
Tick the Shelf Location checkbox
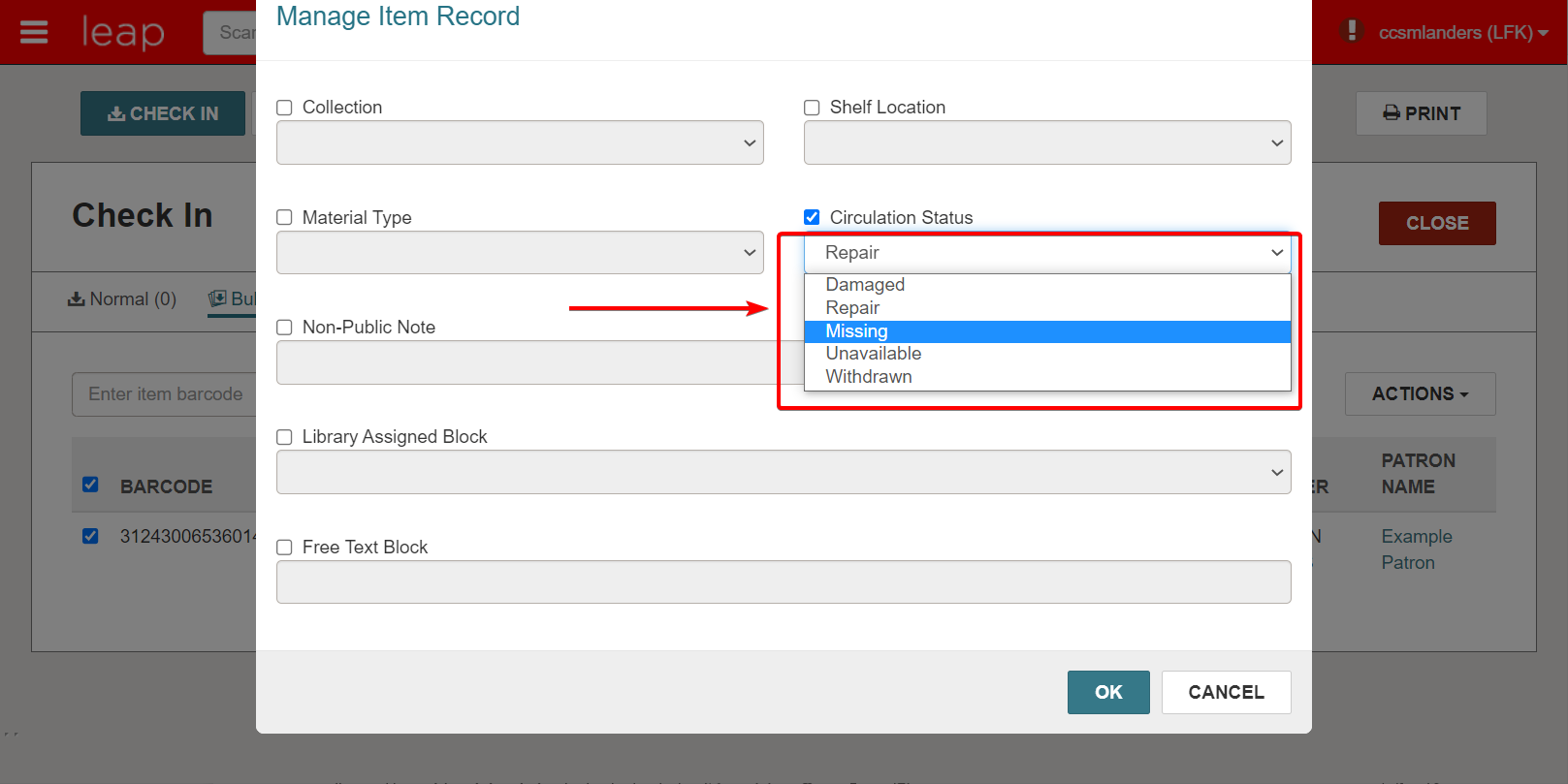point(812,108)
